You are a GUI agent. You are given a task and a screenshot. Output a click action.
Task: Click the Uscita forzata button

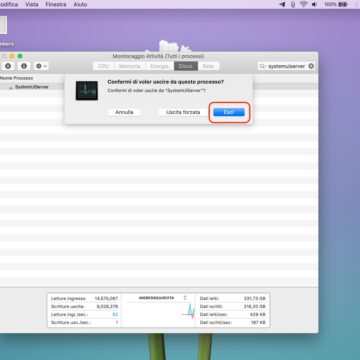183,112
